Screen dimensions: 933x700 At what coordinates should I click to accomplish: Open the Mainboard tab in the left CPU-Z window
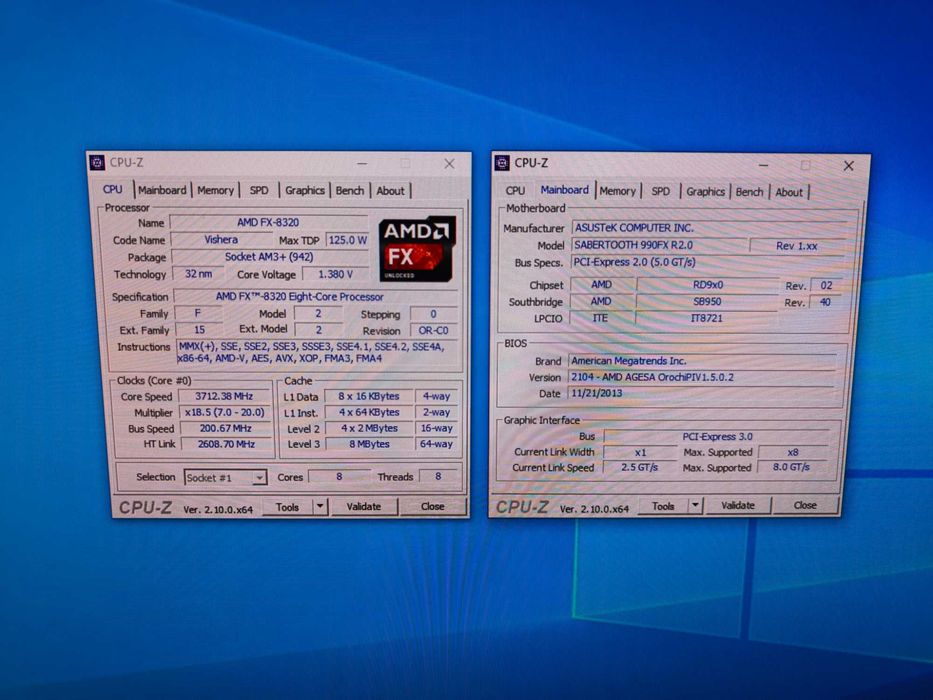(x=162, y=190)
